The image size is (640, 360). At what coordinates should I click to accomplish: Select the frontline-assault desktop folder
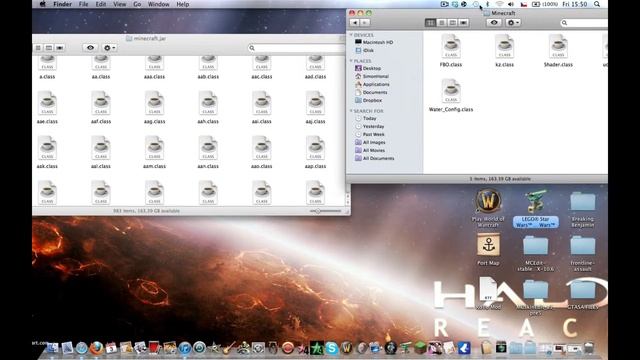(x=583, y=253)
